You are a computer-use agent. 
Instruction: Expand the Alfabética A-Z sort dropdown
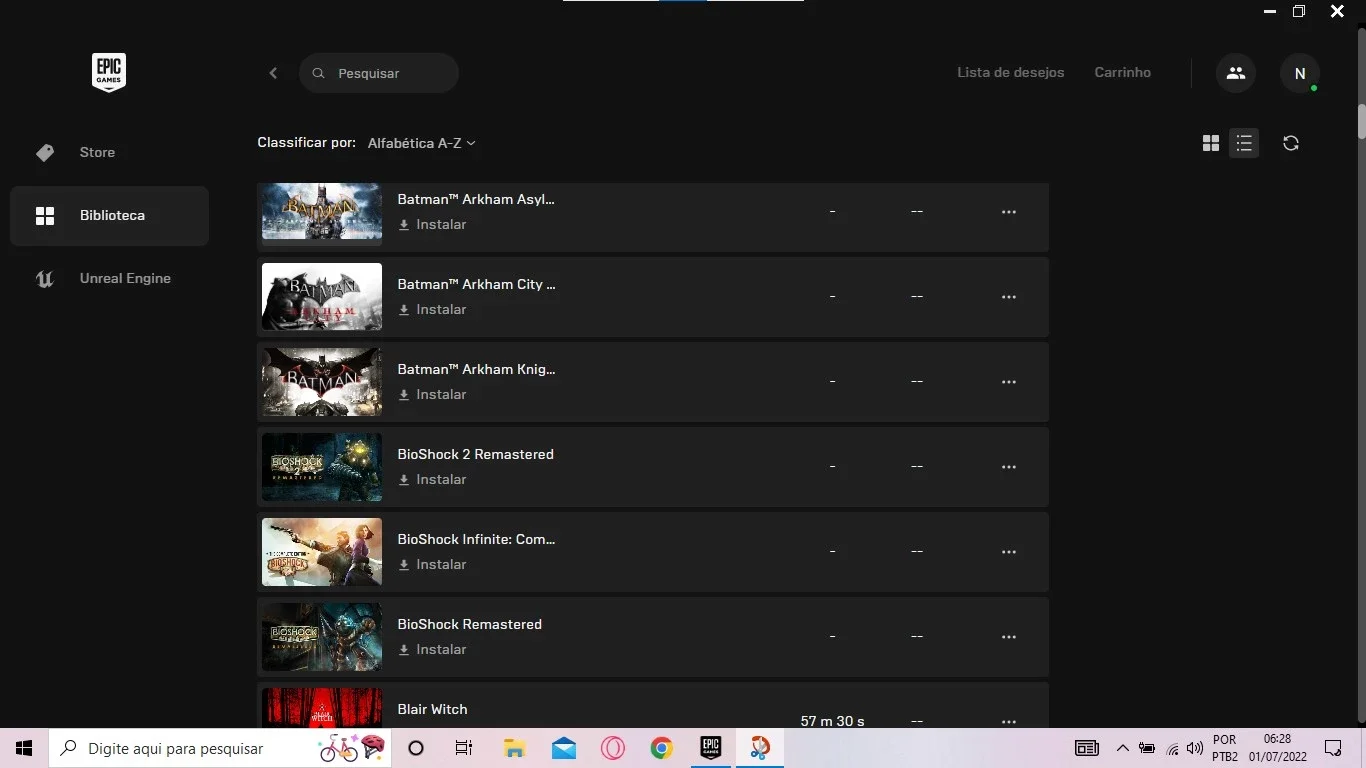pos(422,143)
